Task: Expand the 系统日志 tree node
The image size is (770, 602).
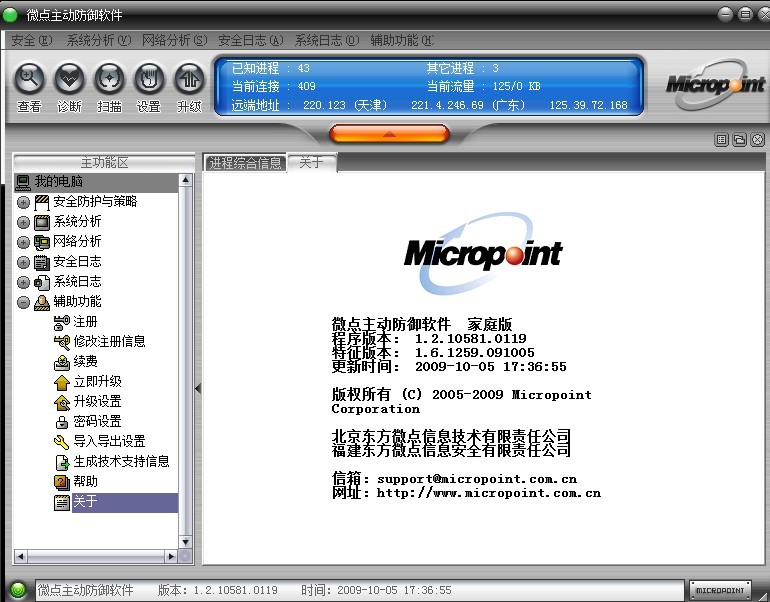Action: click(23, 282)
